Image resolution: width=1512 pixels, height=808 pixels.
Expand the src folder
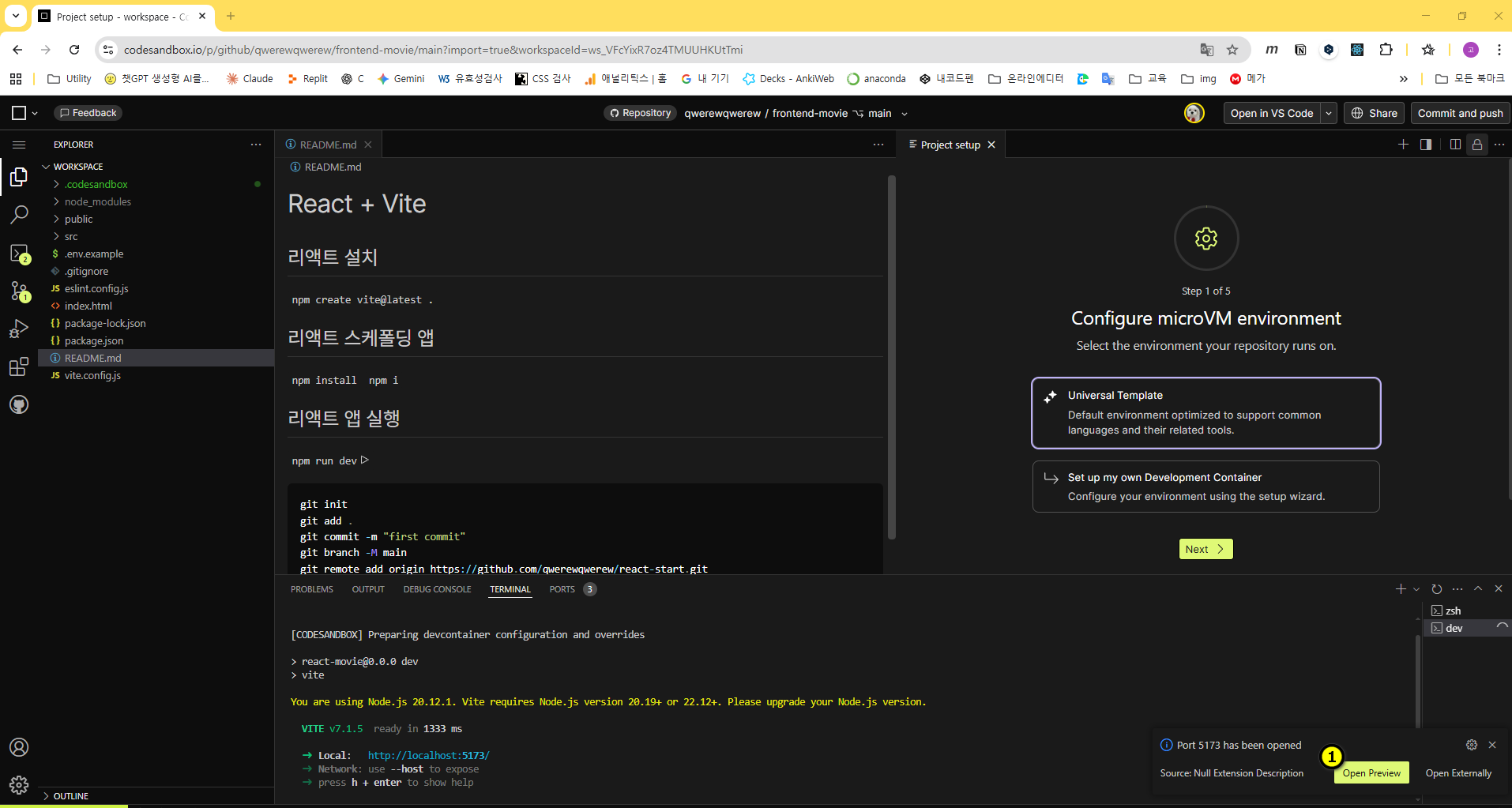pos(71,236)
